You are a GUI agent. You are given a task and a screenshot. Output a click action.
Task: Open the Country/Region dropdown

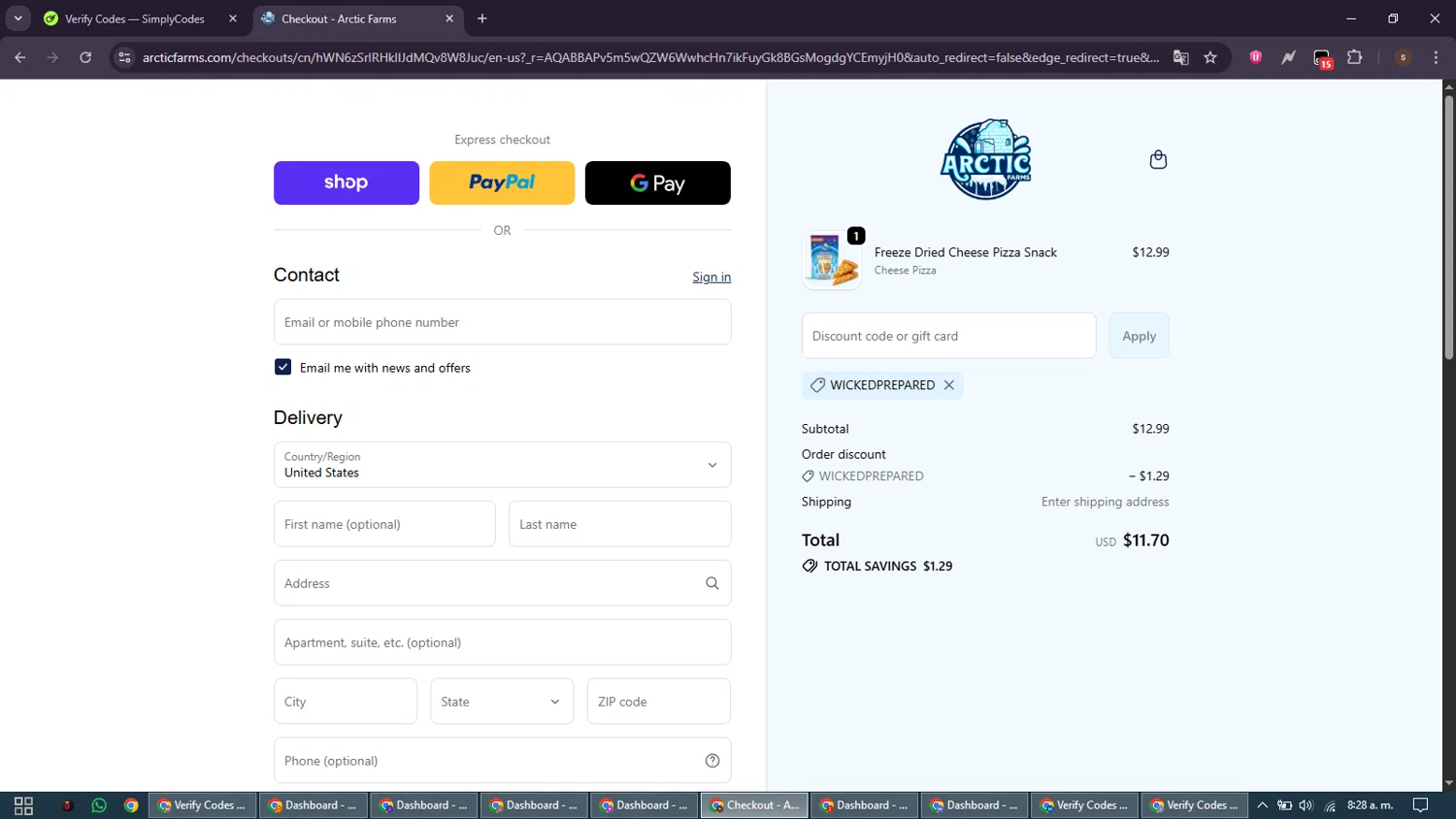tap(502, 465)
